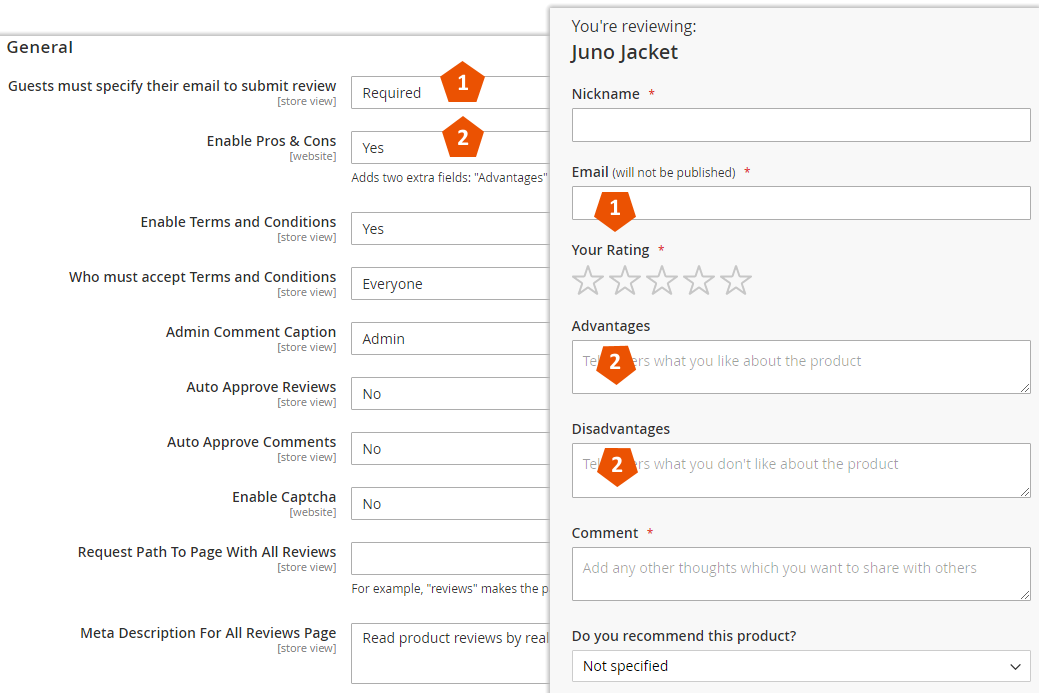
Task: Edit the Admin Comment Caption field
Action: click(450, 339)
